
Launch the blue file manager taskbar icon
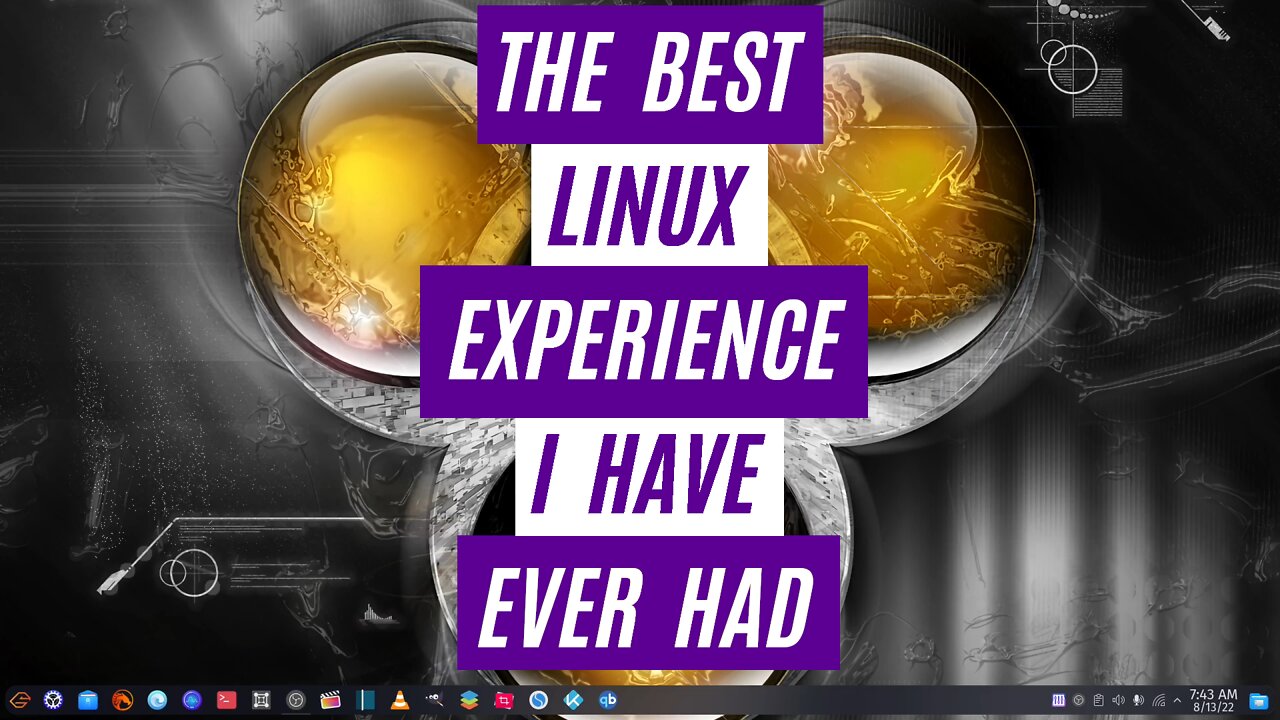point(88,700)
